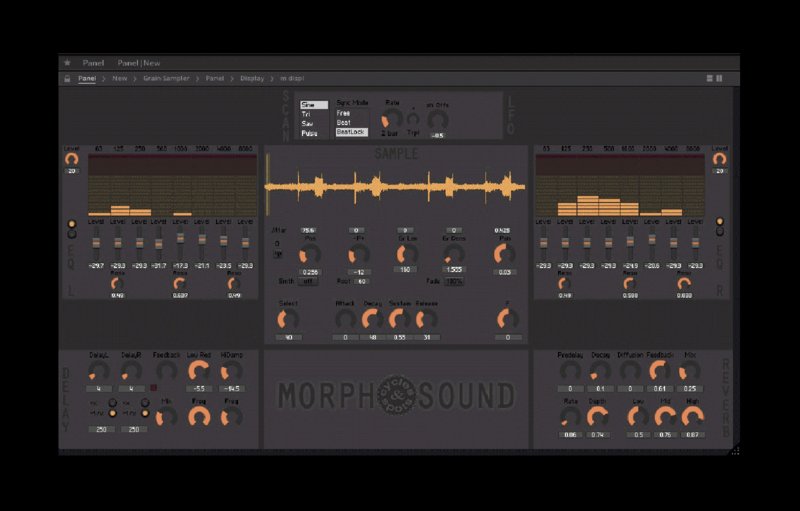Click New breadcrumb item

[x=119, y=79]
